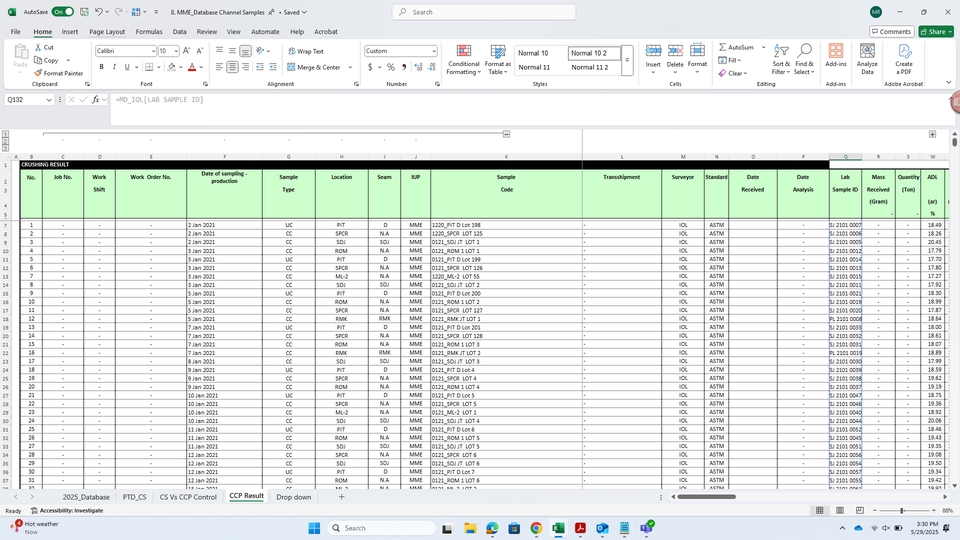This screenshot has width=960, height=540.
Task: Open the File menu
Action: coord(15,32)
